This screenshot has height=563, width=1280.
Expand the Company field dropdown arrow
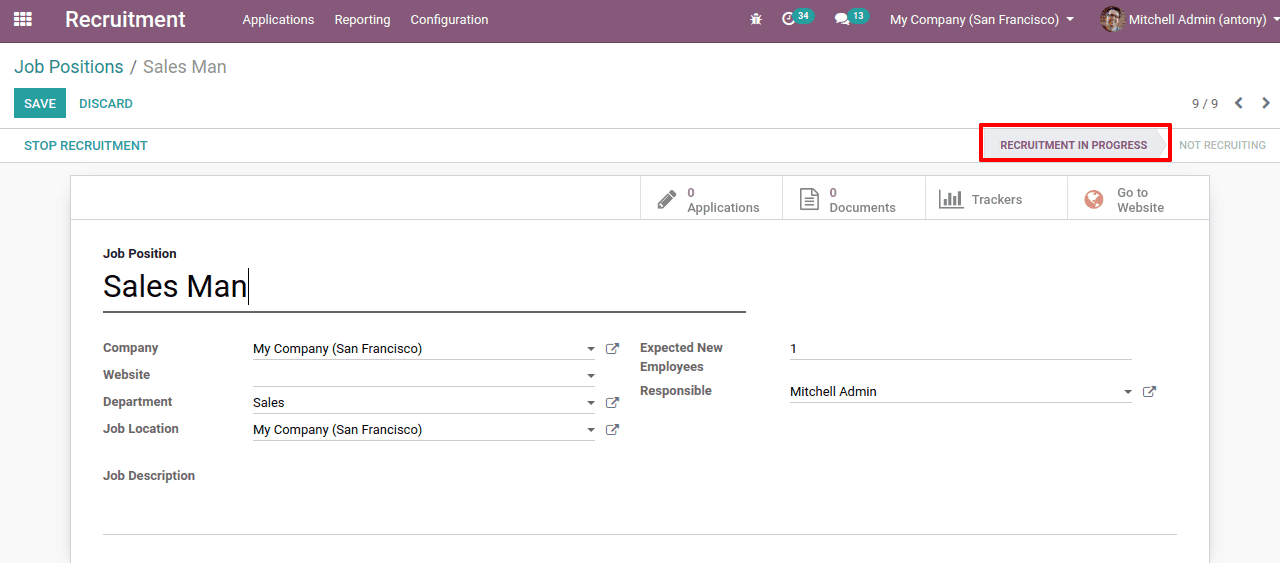point(591,350)
